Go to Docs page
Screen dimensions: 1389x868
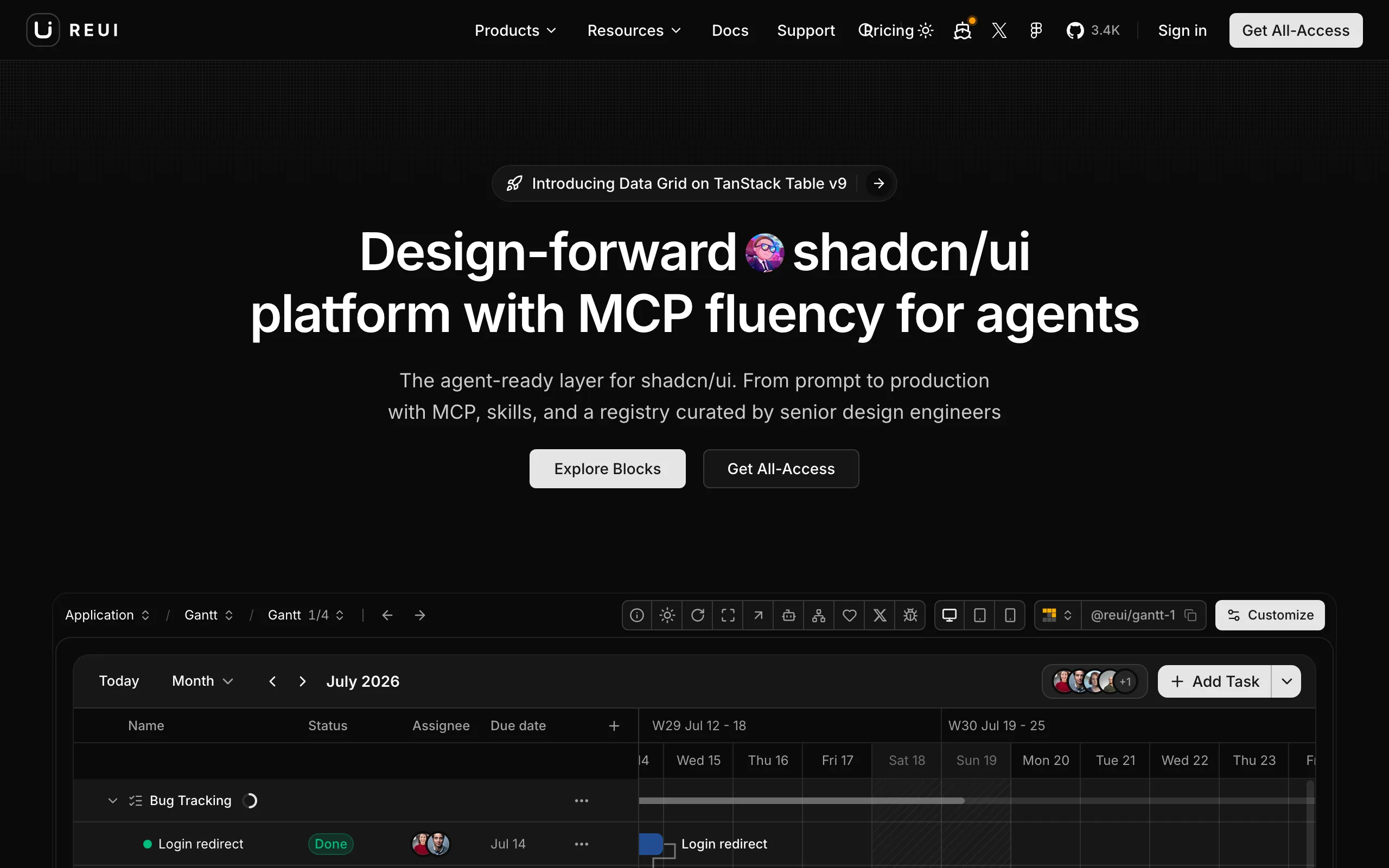click(x=730, y=30)
